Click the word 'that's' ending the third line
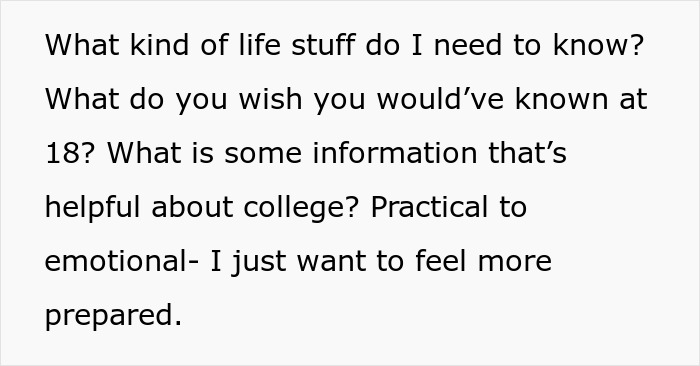Image resolution: width=700 pixels, height=366 pixels. tap(528, 153)
